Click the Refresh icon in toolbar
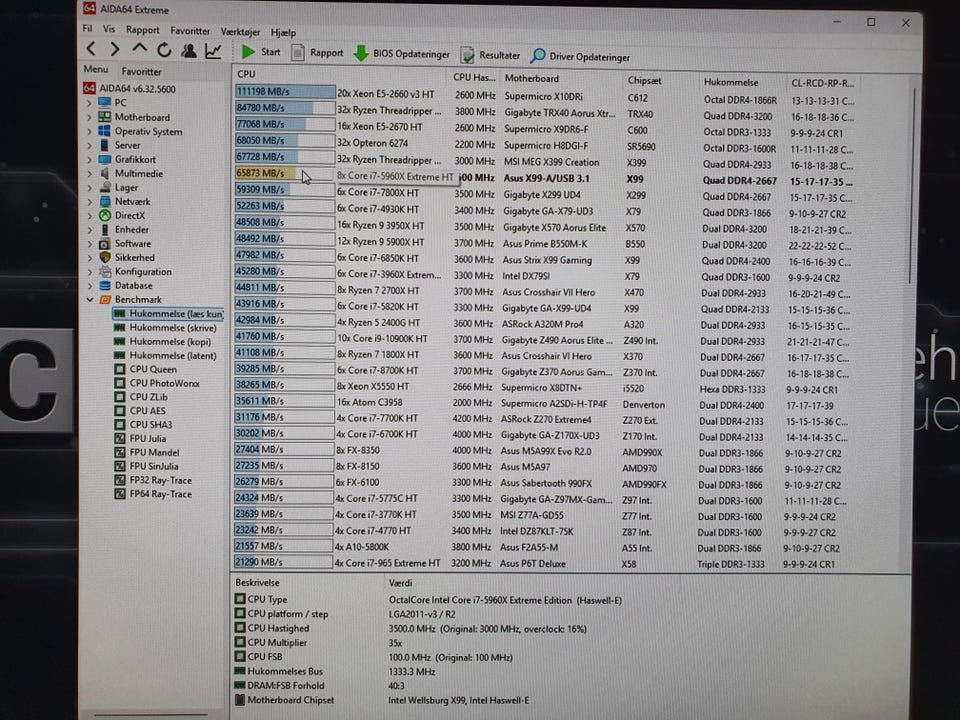The height and width of the screenshot is (720, 960). [164, 50]
